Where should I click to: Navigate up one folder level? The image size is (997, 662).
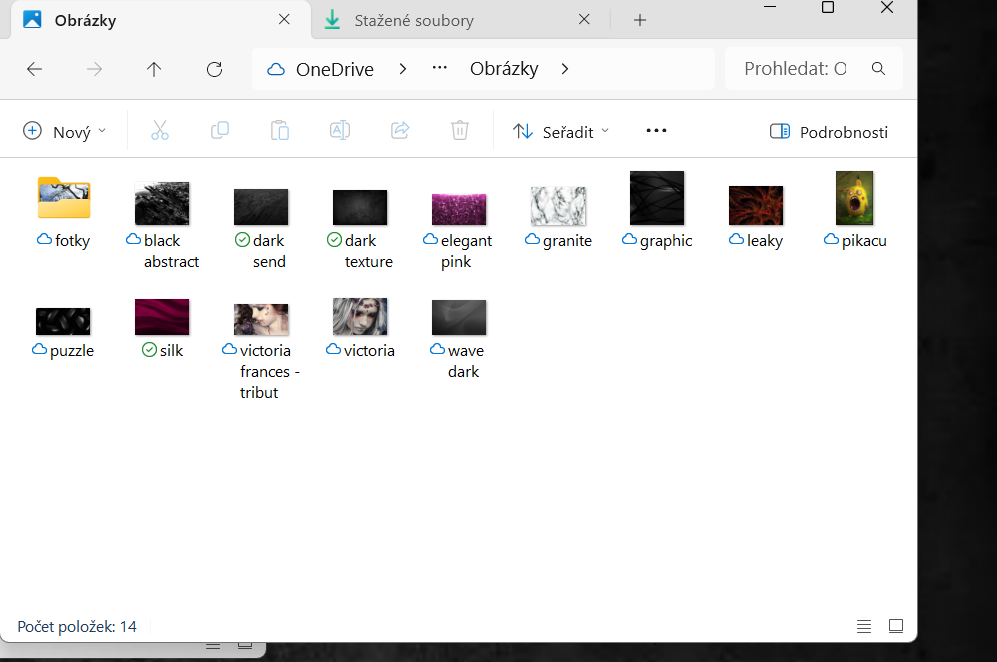coord(154,69)
